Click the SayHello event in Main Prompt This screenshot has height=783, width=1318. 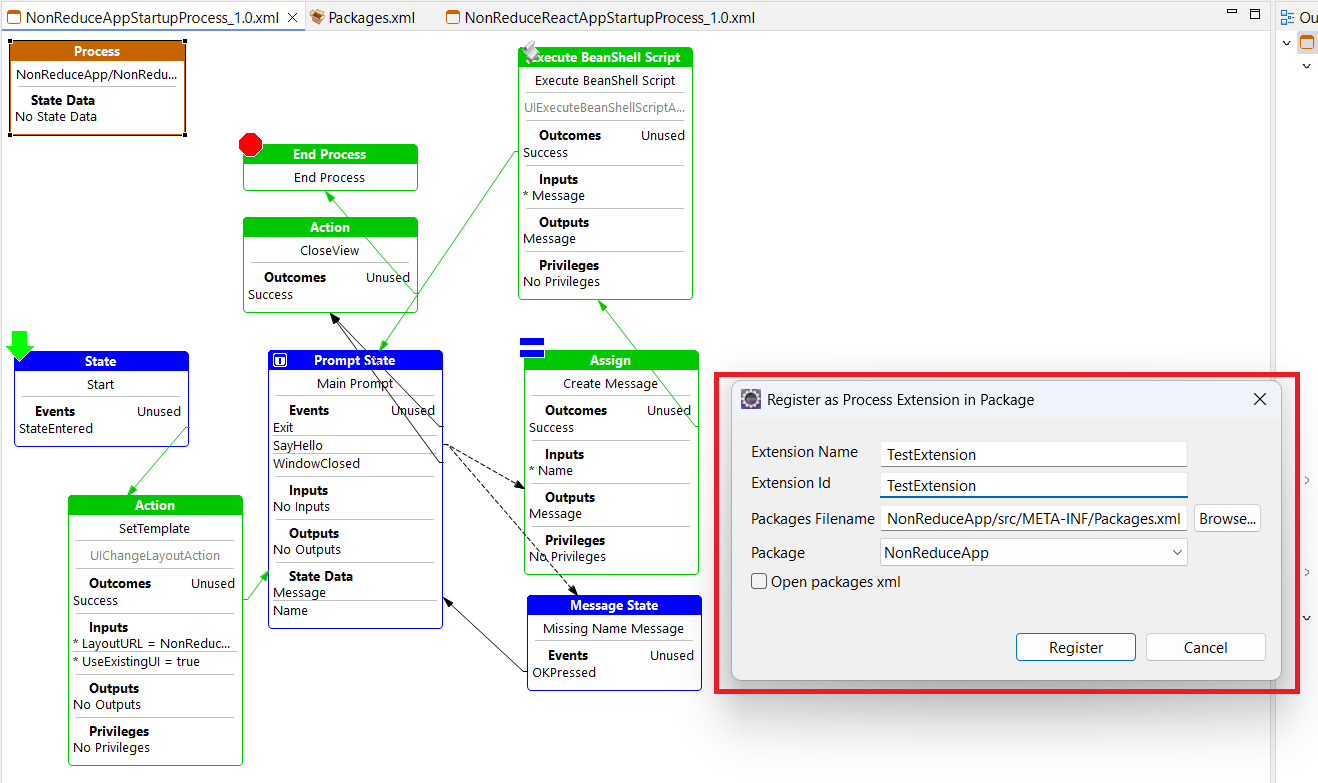298,445
